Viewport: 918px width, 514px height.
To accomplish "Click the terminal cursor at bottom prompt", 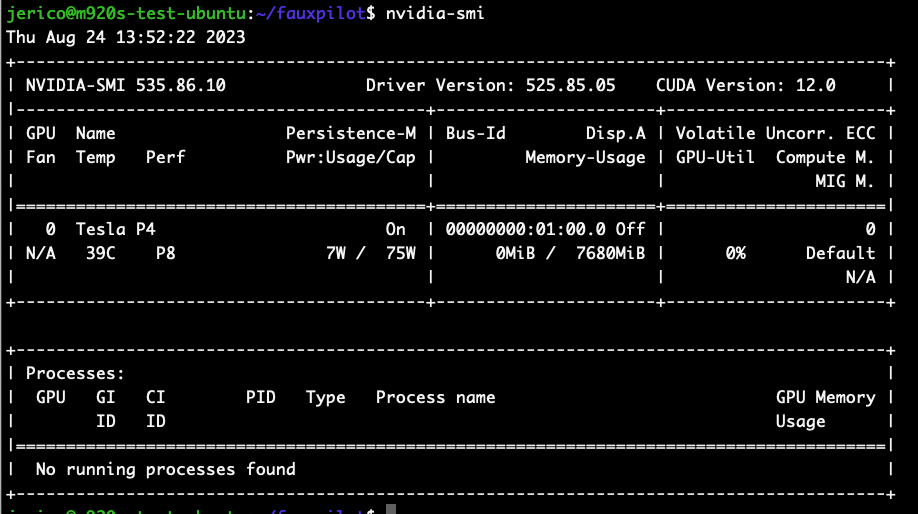I will click(x=391, y=511).
